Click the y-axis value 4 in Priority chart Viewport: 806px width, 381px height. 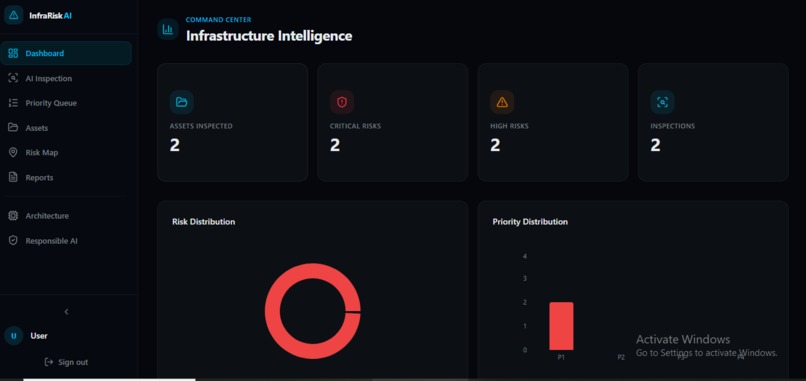point(525,256)
